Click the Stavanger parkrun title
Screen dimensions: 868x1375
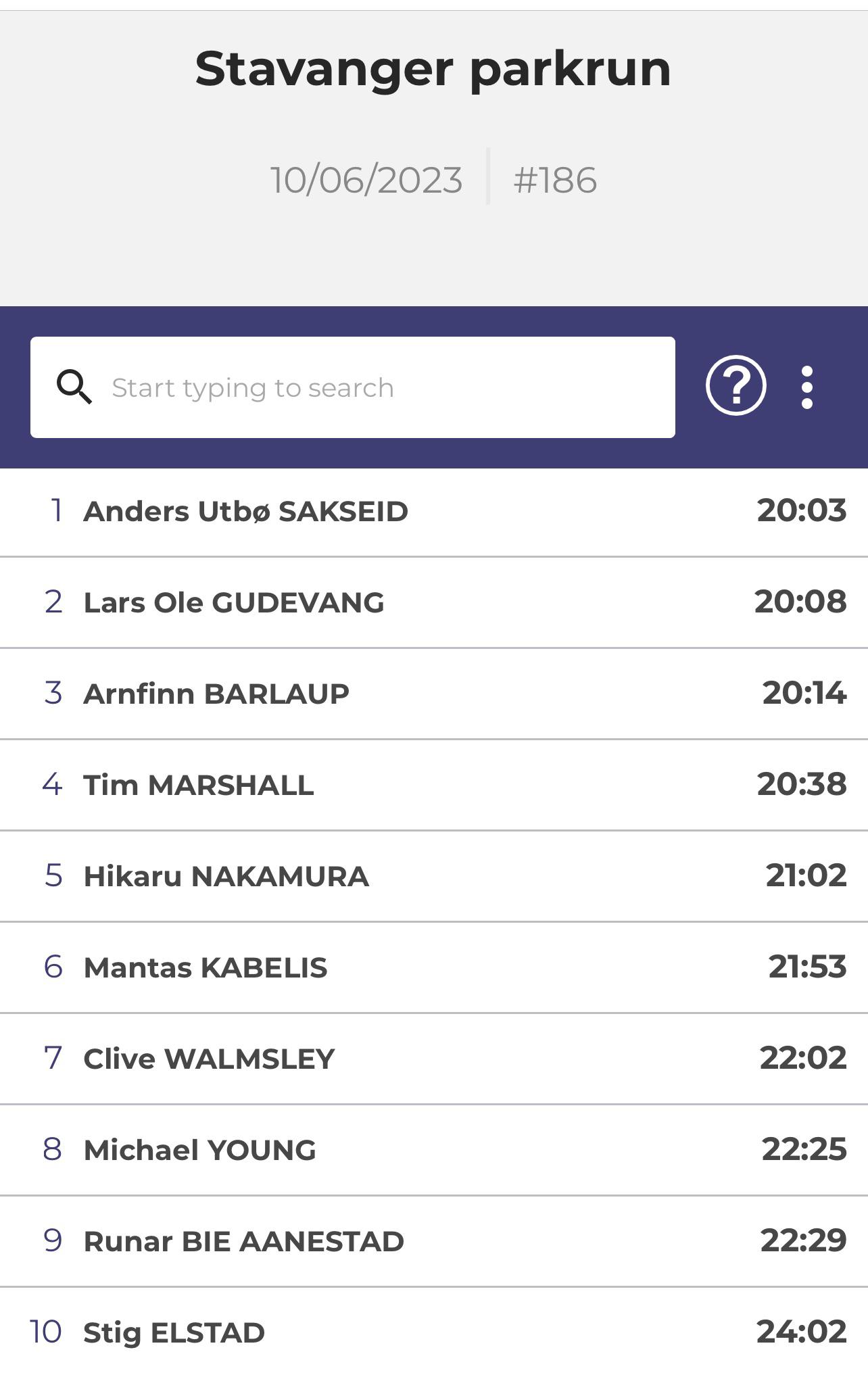coord(433,69)
